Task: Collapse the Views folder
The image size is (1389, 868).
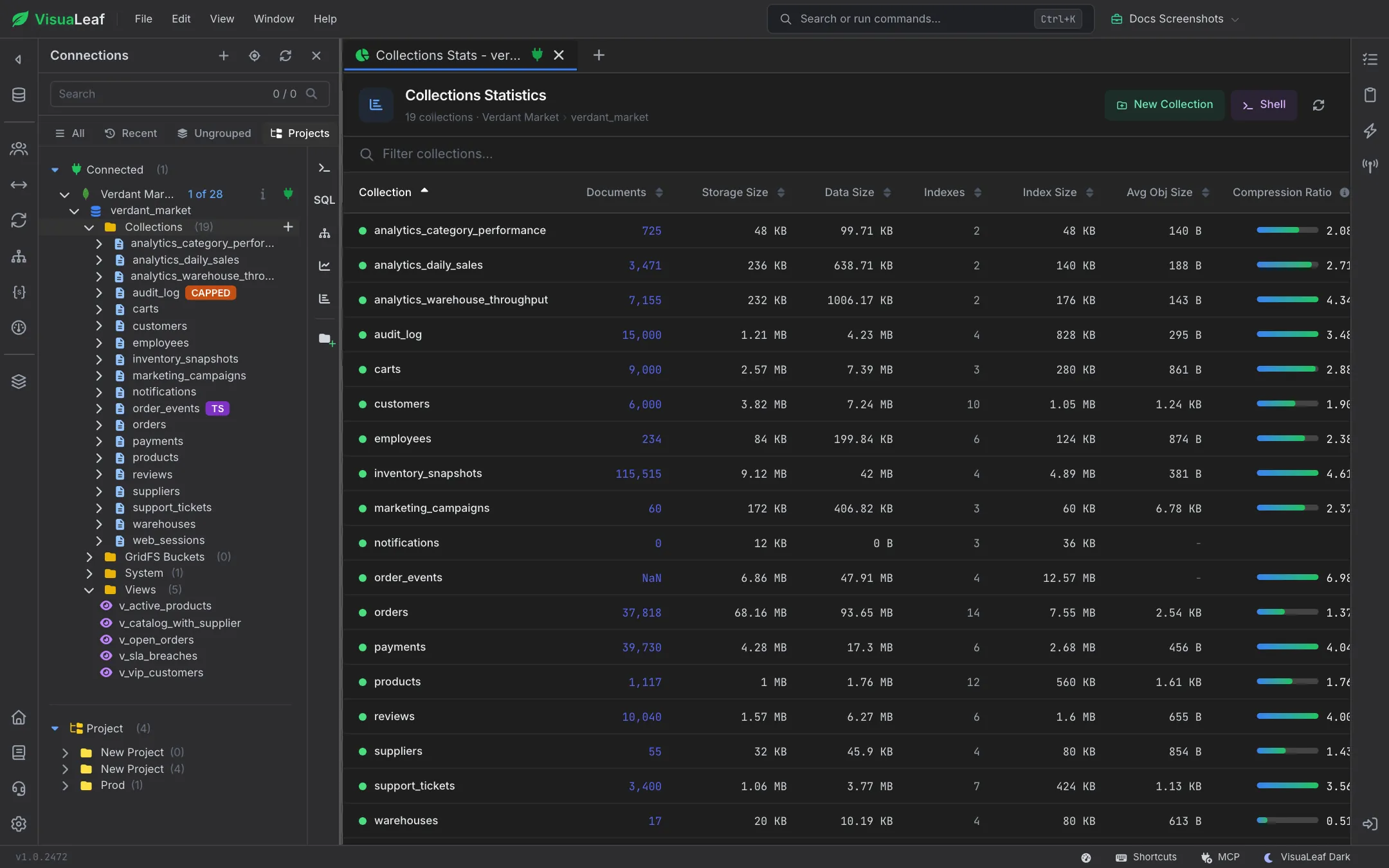Action: coord(89,590)
